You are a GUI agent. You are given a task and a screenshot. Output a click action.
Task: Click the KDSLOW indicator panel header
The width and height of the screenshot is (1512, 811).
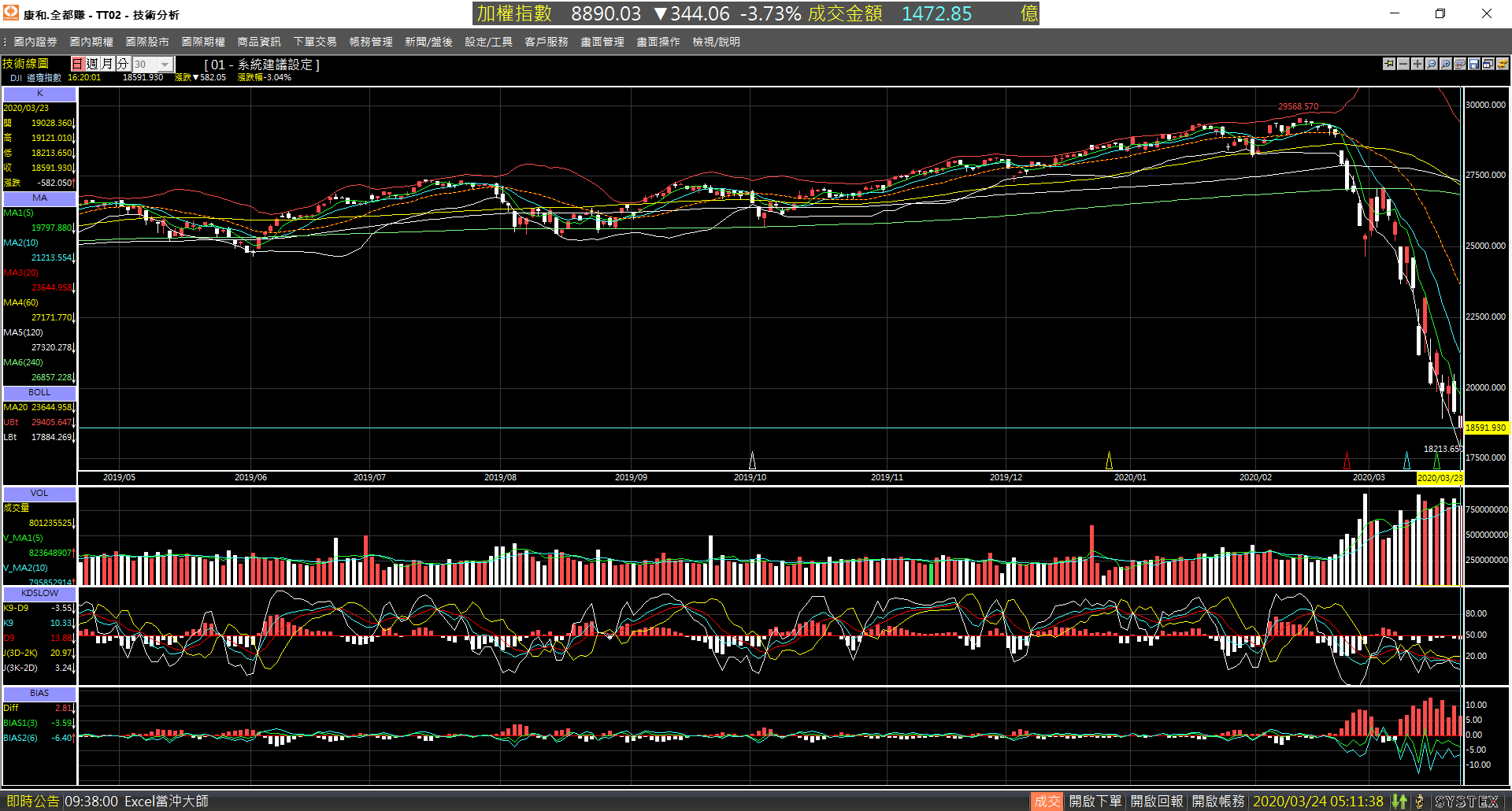[x=39, y=594]
